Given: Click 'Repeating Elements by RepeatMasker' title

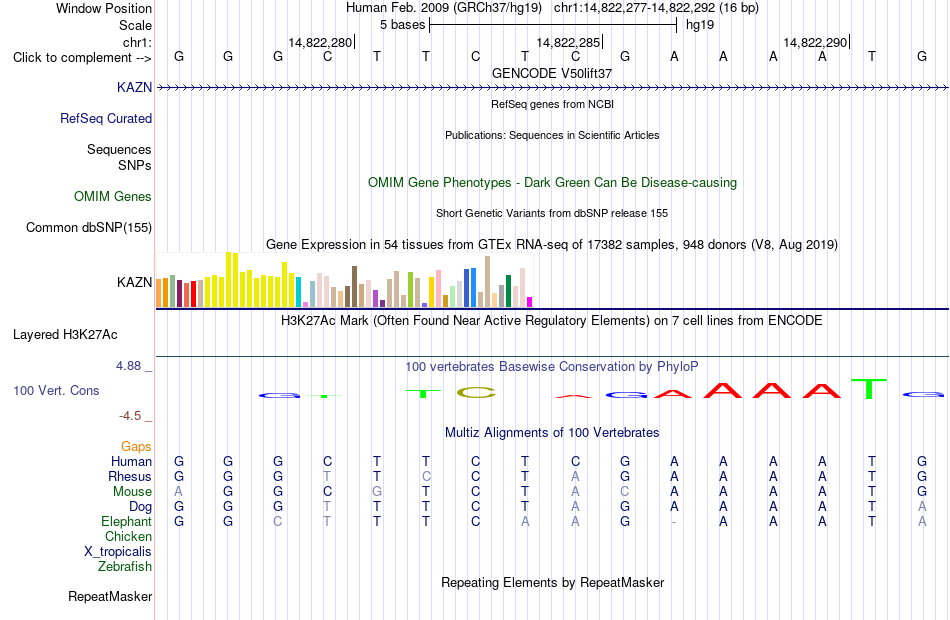Looking at the screenshot, I should (552, 583).
